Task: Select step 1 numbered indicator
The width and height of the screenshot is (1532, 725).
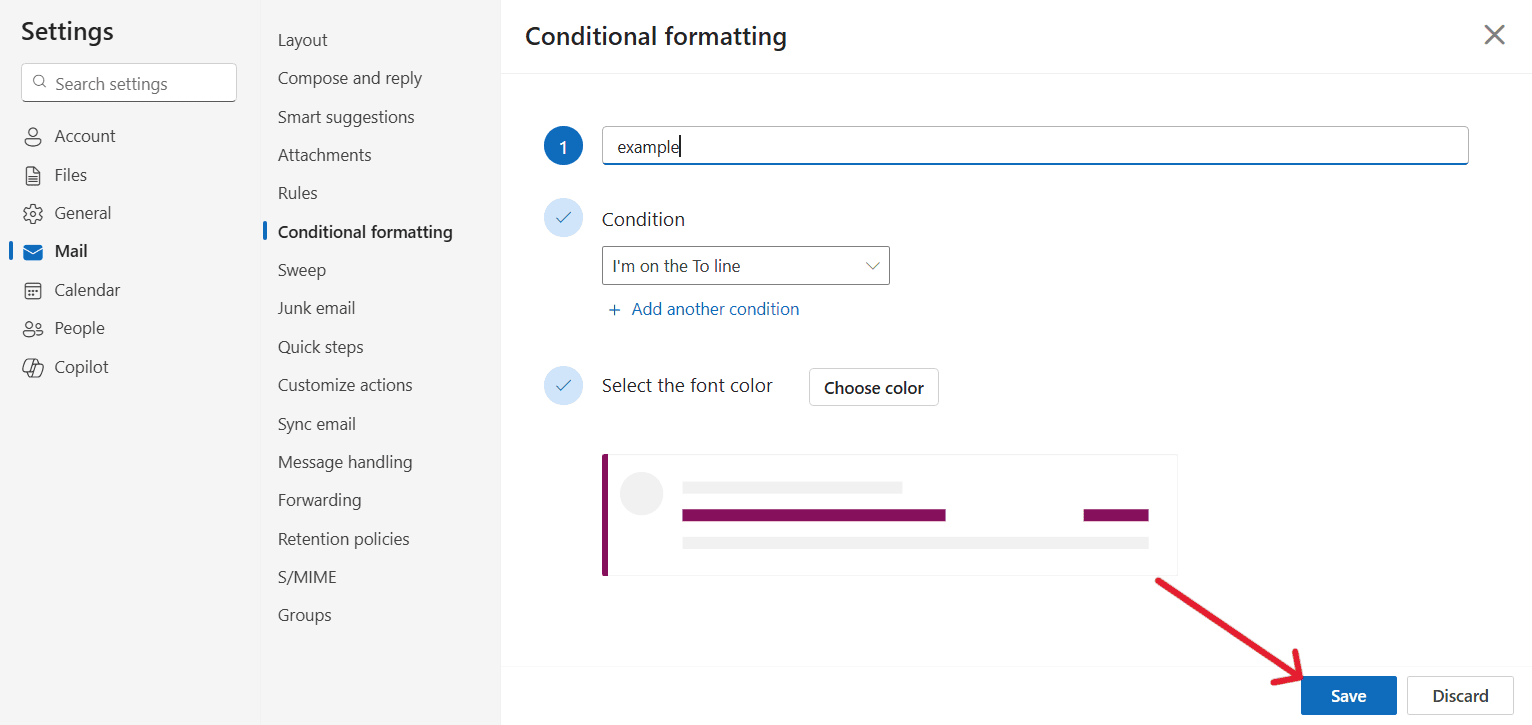Action: pos(563,145)
